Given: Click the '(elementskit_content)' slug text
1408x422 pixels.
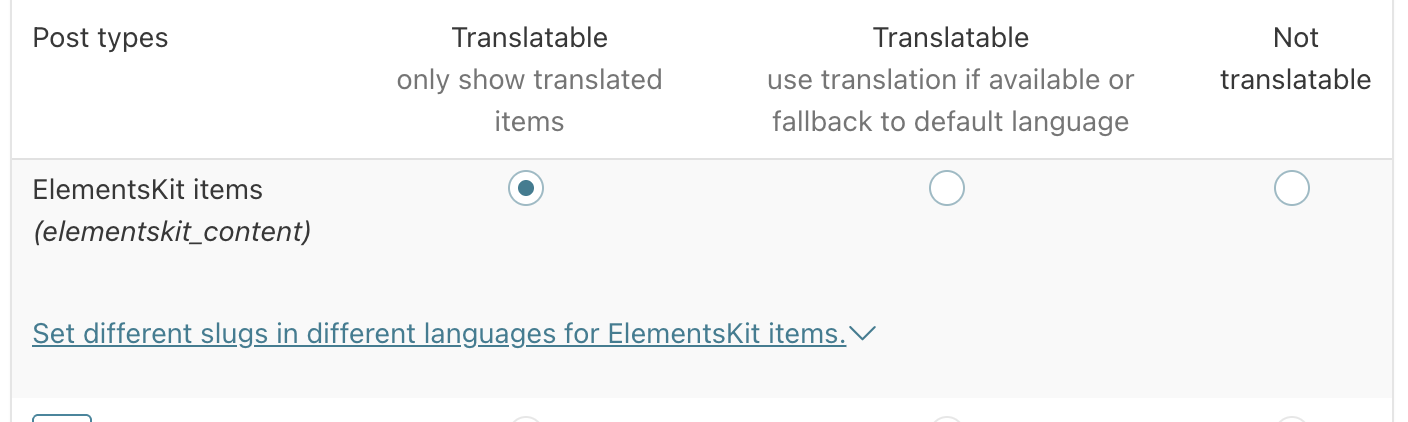Looking at the screenshot, I should [x=172, y=232].
